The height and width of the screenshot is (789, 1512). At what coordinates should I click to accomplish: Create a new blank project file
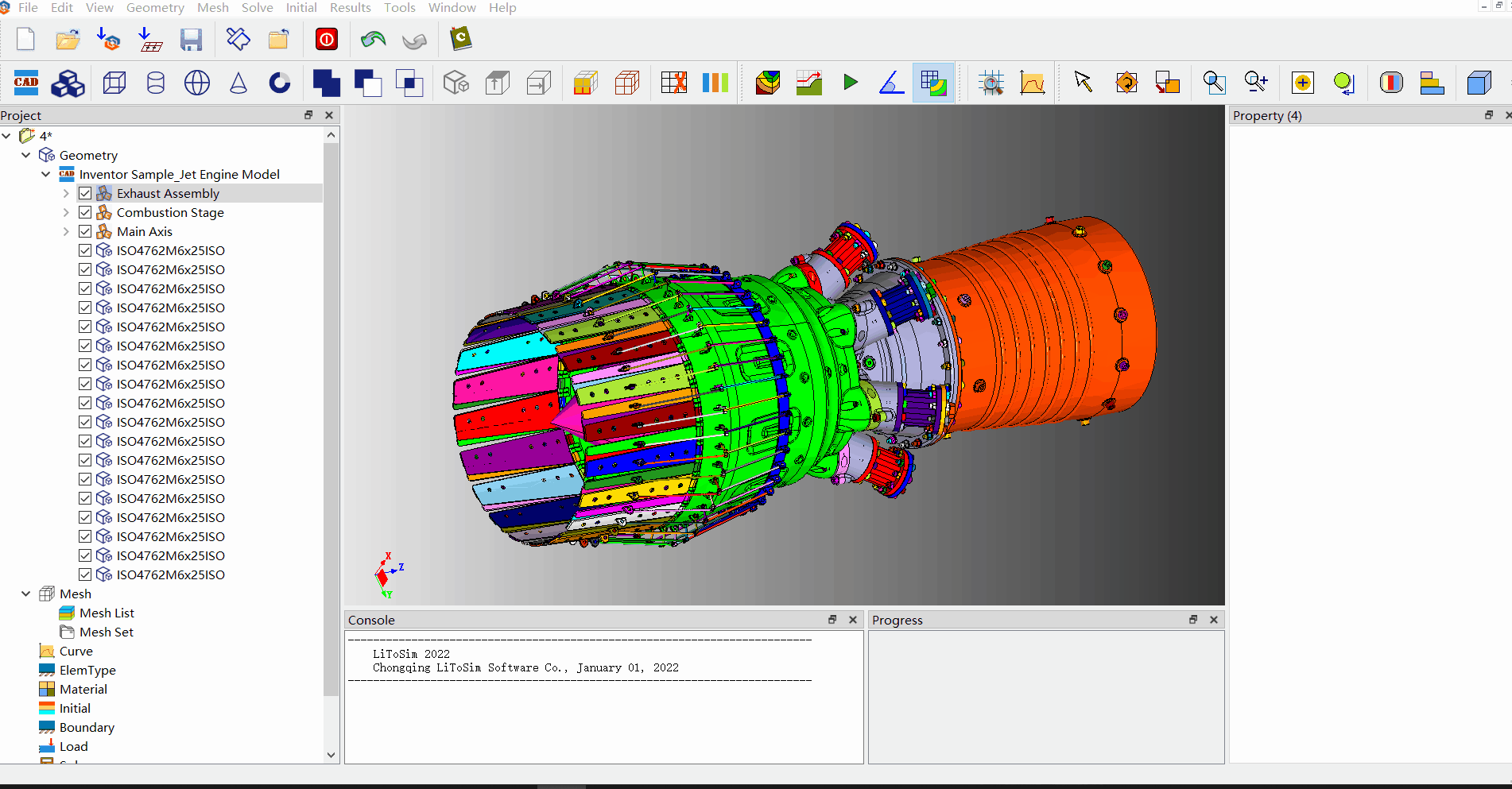click(26, 39)
